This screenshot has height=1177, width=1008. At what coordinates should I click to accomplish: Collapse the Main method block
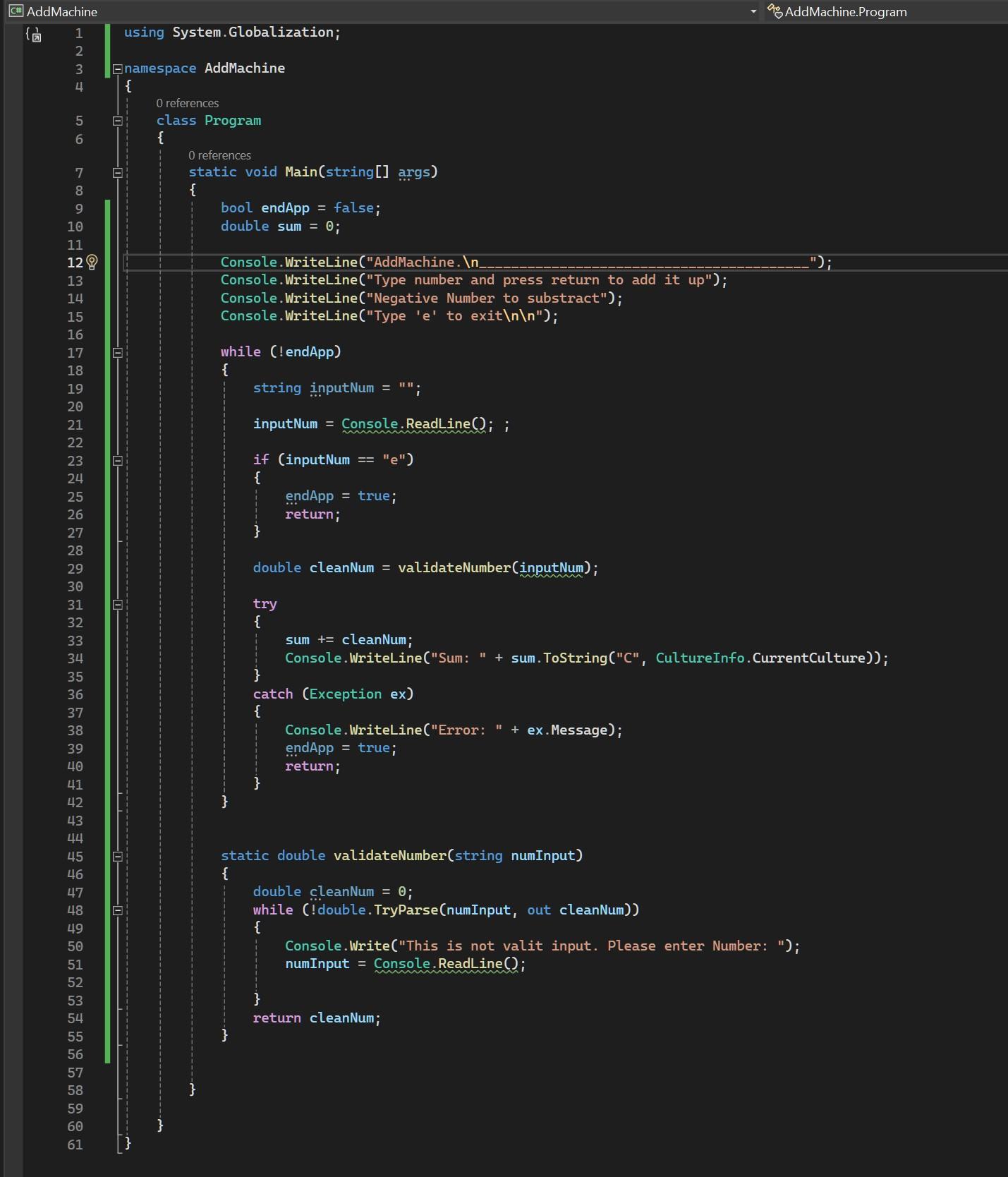118,172
